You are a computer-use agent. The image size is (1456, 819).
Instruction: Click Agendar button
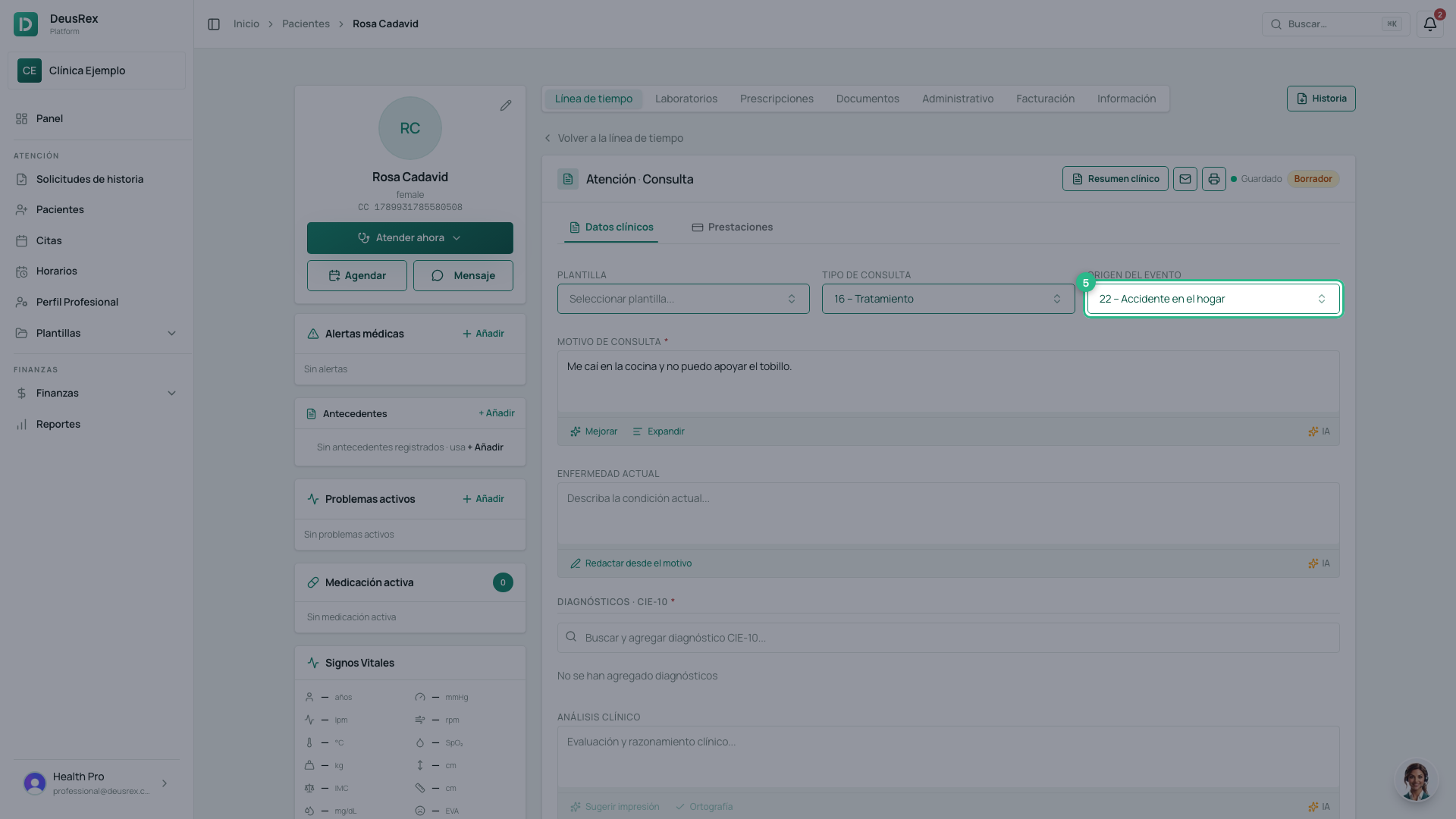[x=357, y=276]
